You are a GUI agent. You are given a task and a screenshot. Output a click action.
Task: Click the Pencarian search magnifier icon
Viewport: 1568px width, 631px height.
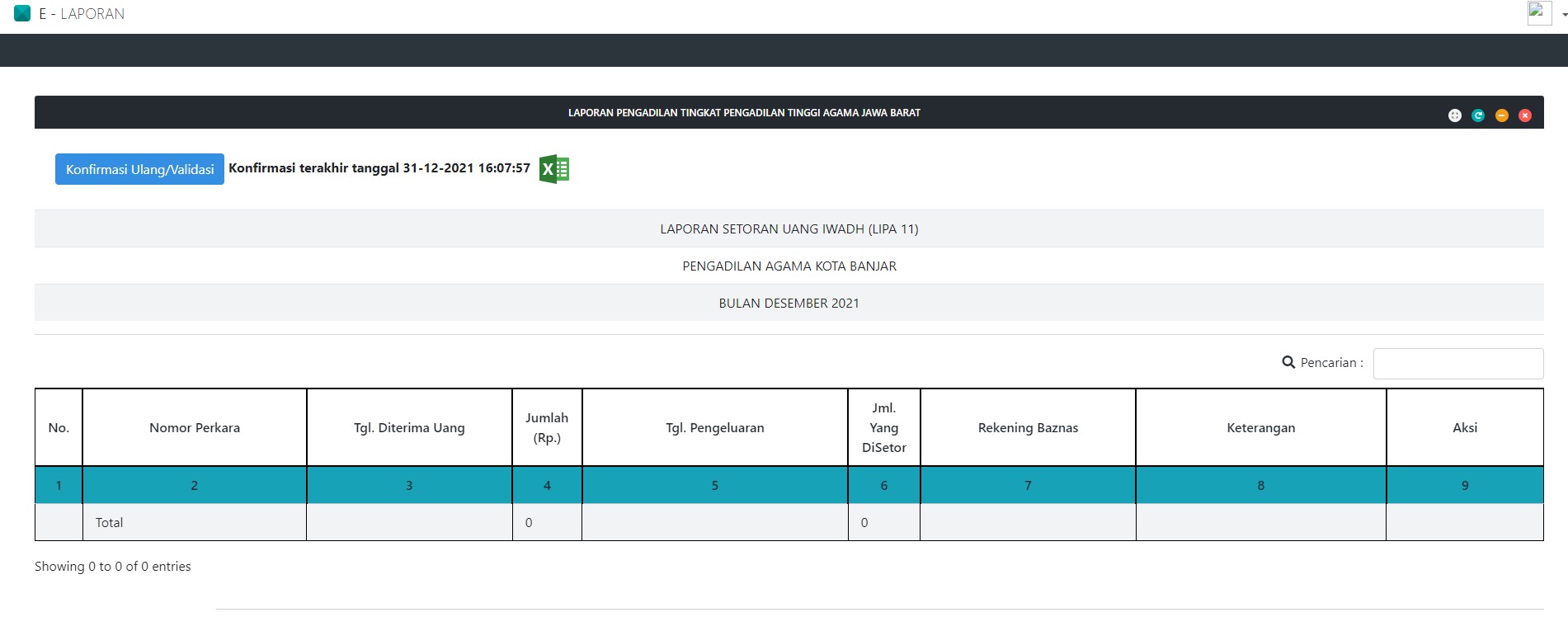(1288, 362)
